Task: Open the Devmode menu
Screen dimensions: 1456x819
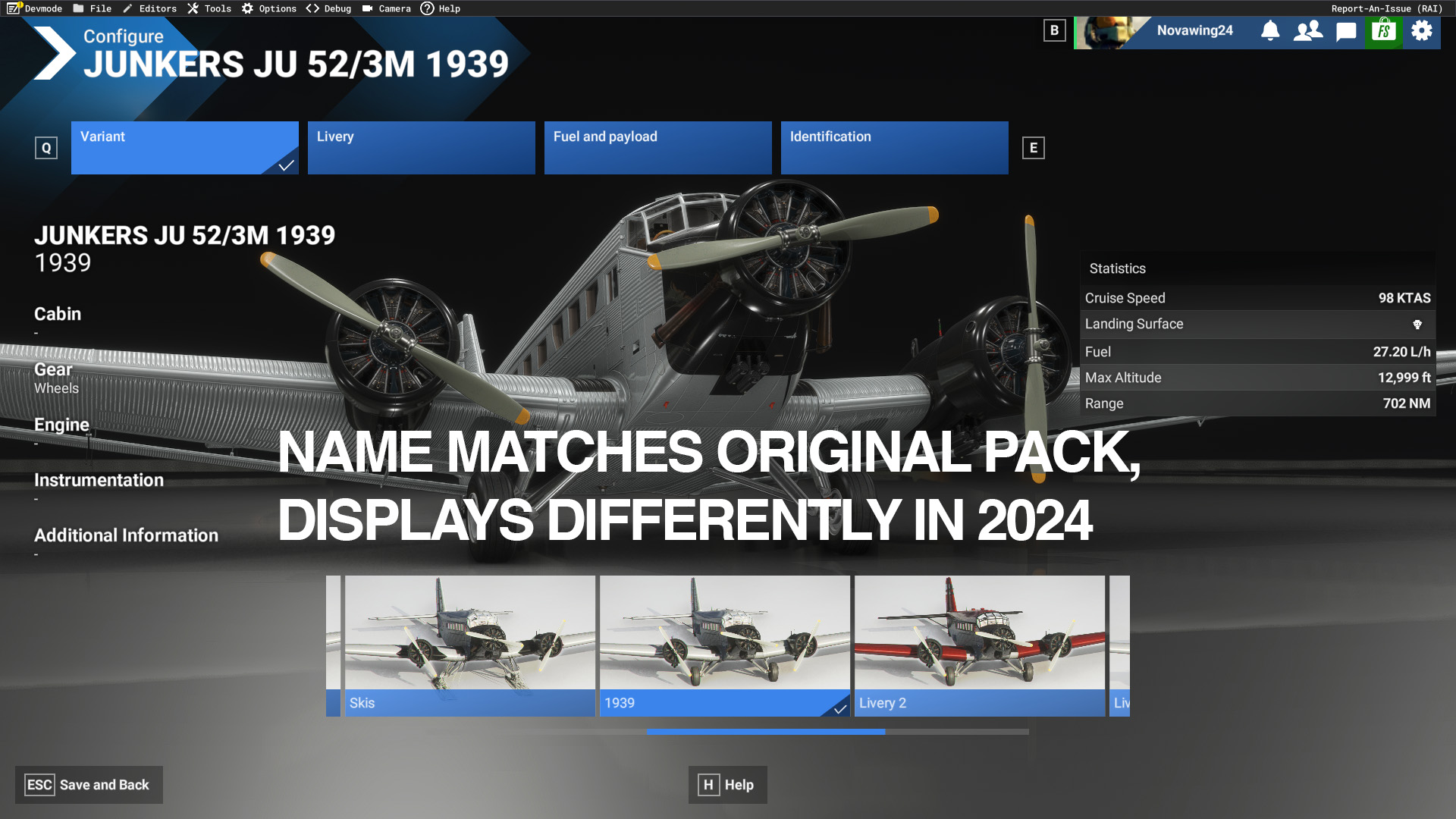Action: [43, 8]
